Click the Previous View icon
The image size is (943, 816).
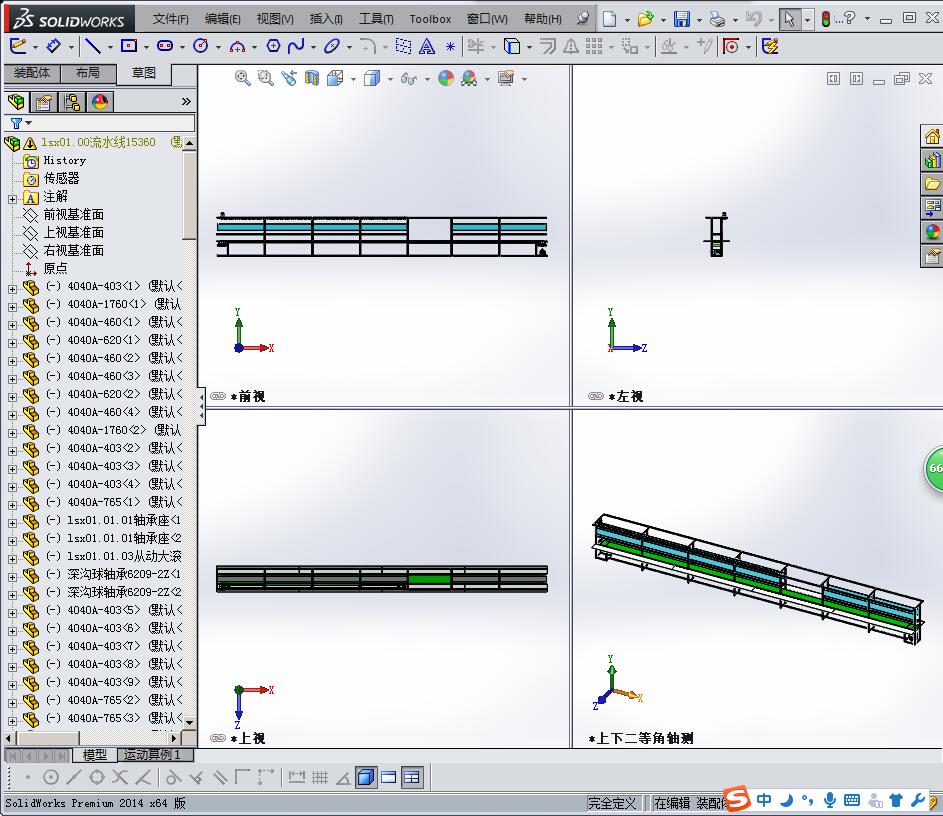(x=289, y=78)
